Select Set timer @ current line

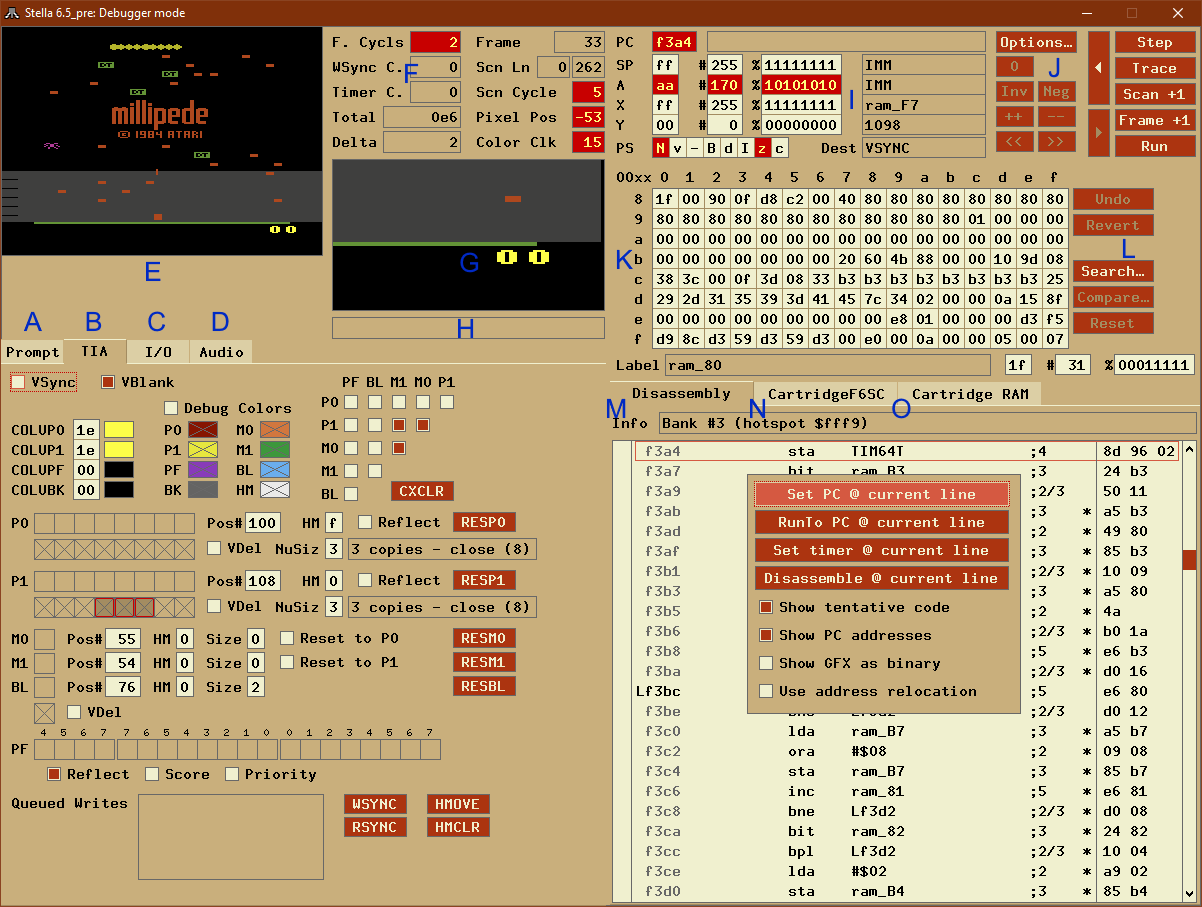point(881,550)
